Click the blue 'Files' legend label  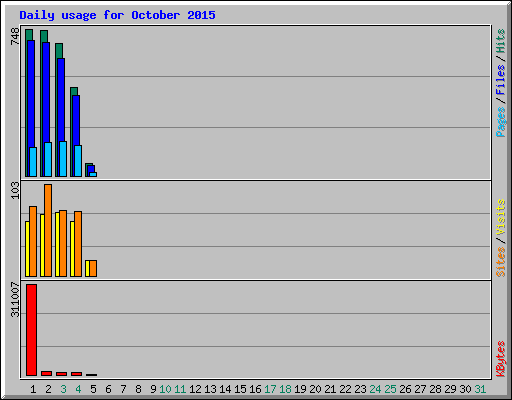500,79
